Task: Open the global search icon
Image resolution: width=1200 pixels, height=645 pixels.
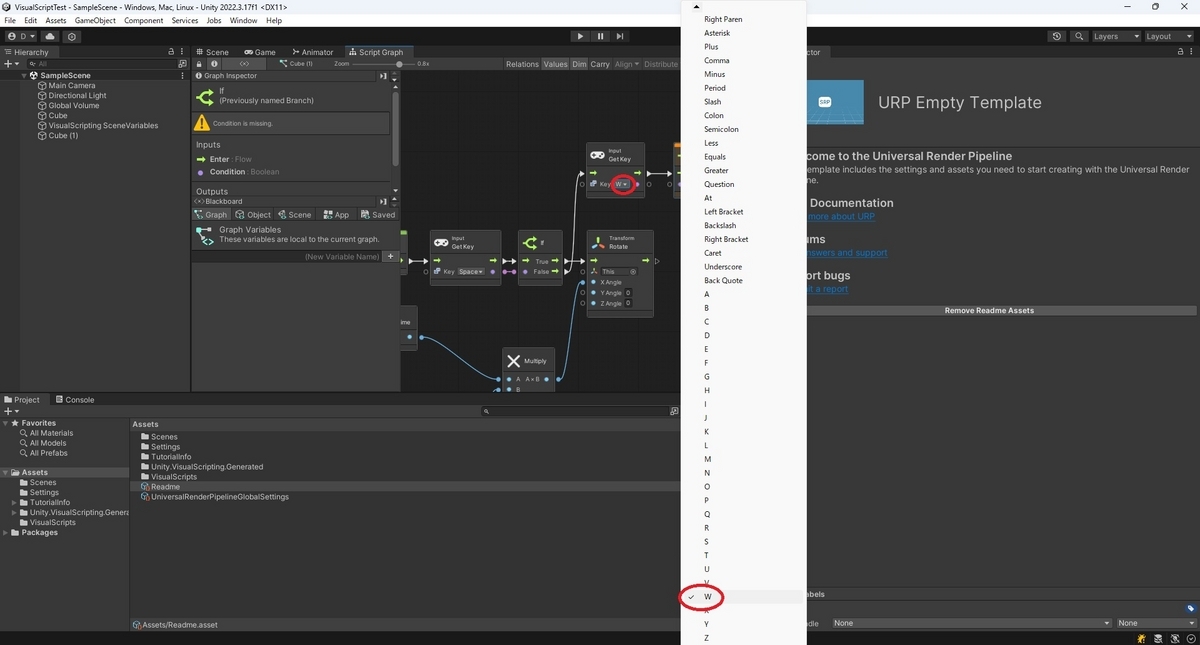Action: (1080, 36)
